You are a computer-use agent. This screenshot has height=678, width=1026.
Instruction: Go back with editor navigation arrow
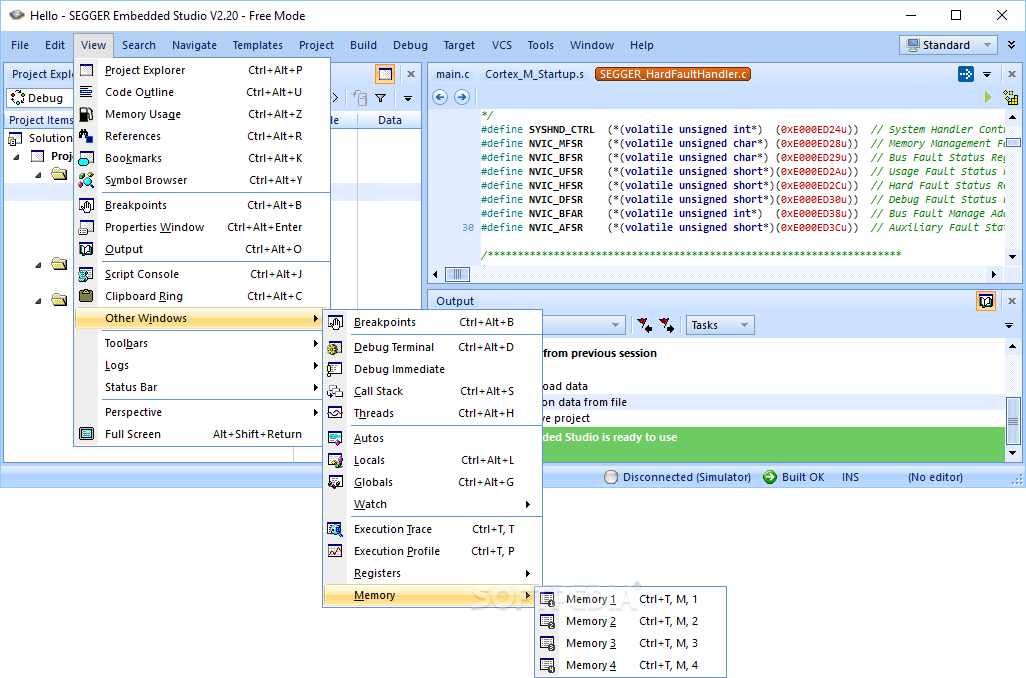[x=440, y=98]
